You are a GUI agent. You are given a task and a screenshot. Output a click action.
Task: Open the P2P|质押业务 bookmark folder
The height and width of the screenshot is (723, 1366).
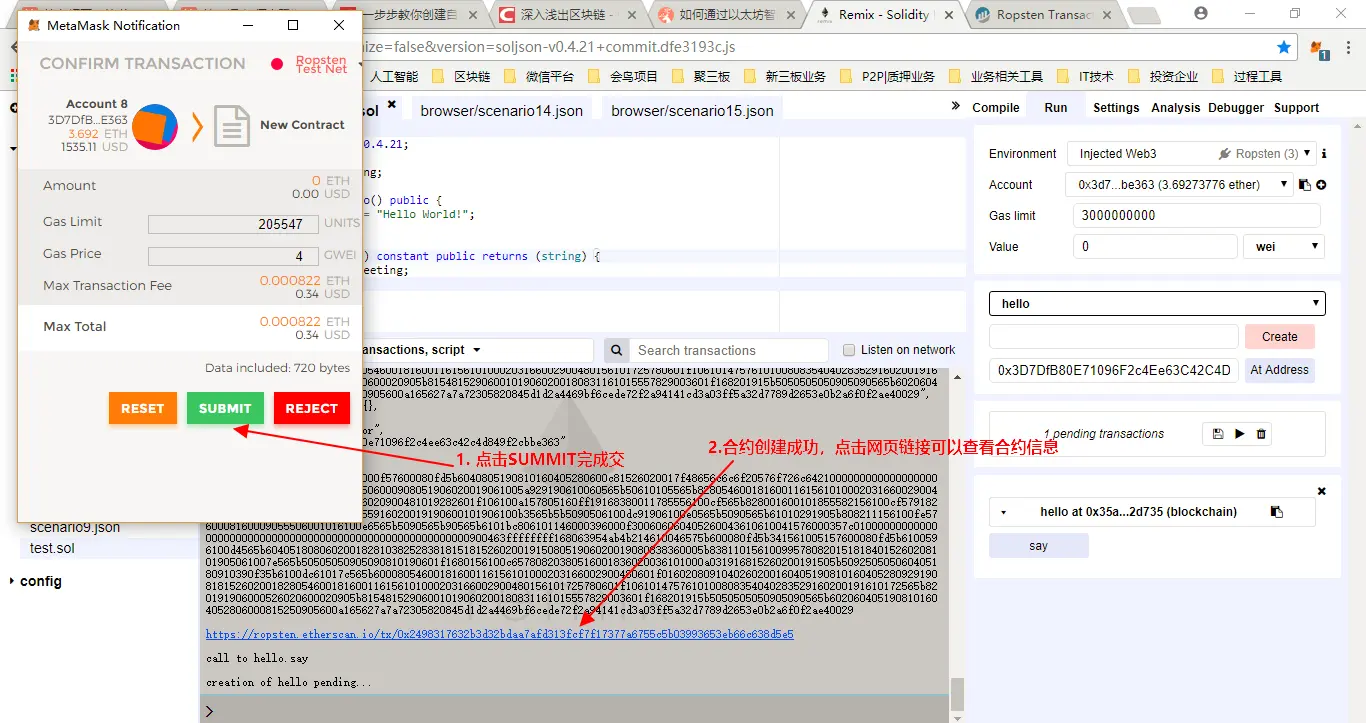point(889,76)
